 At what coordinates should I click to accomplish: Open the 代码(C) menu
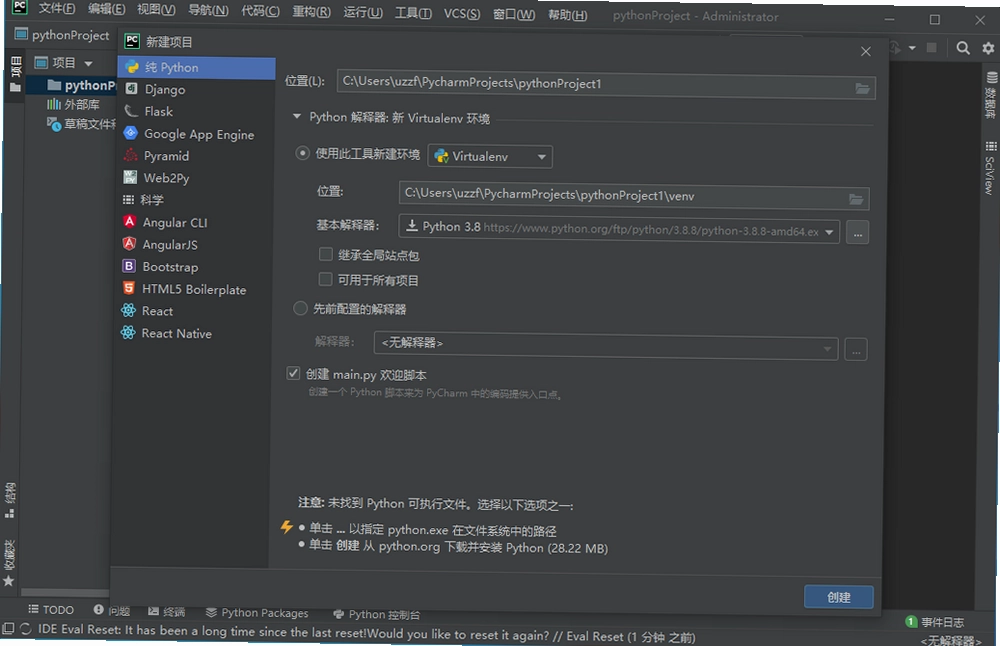click(260, 11)
